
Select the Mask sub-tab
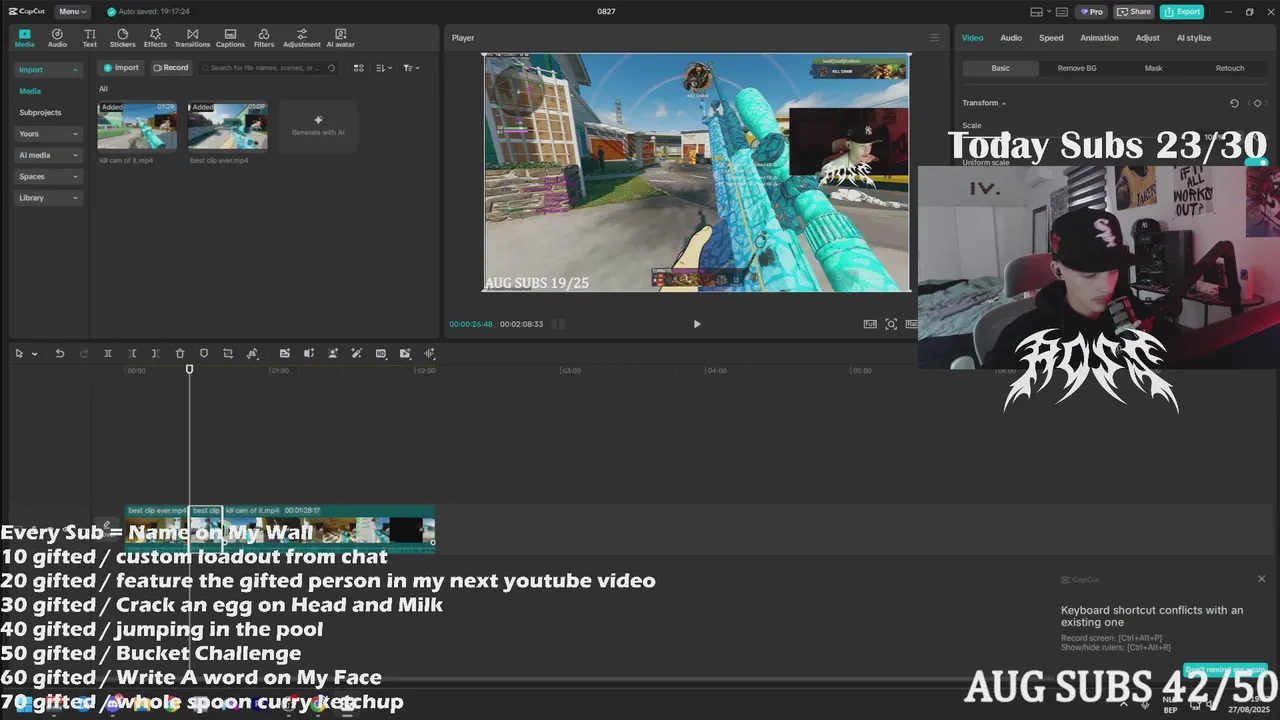[1153, 68]
